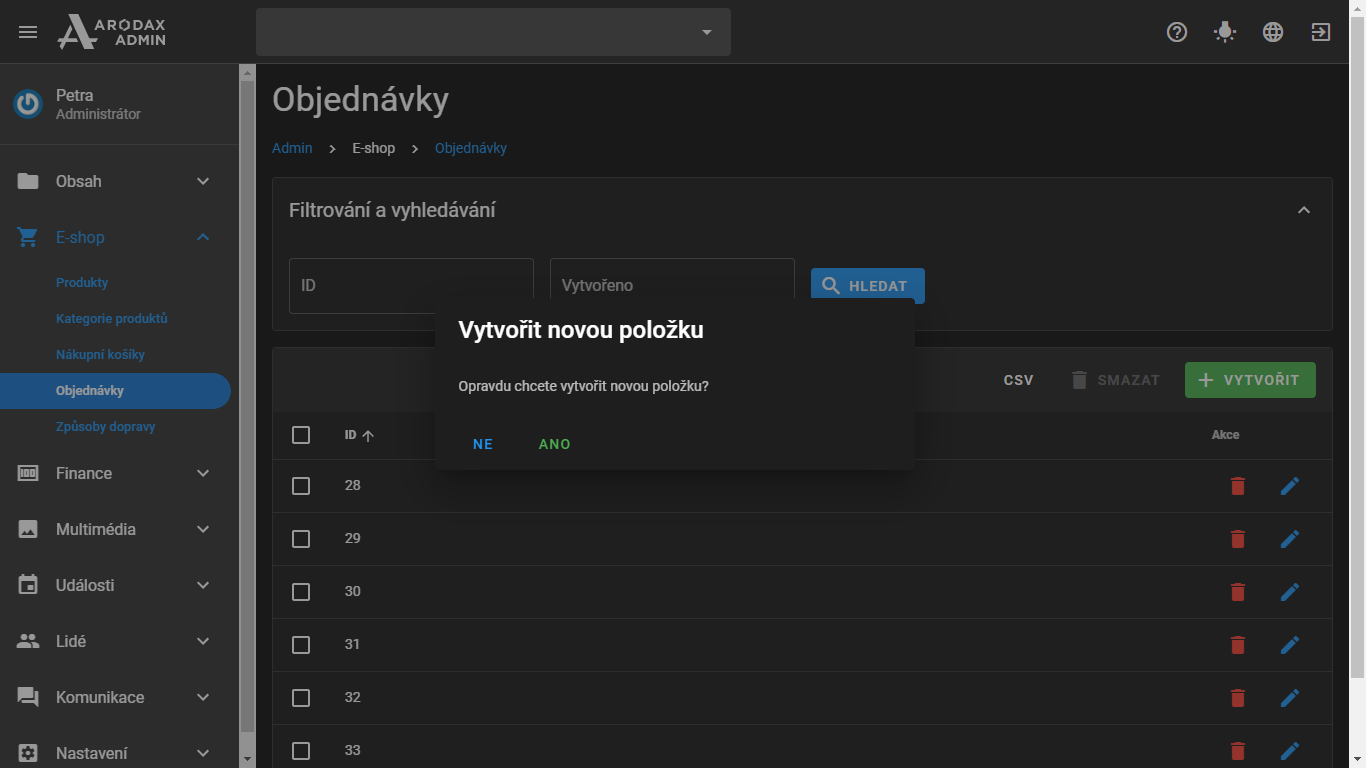Select all rows via header checkbox
The width and height of the screenshot is (1366, 768).
click(x=301, y=435)
